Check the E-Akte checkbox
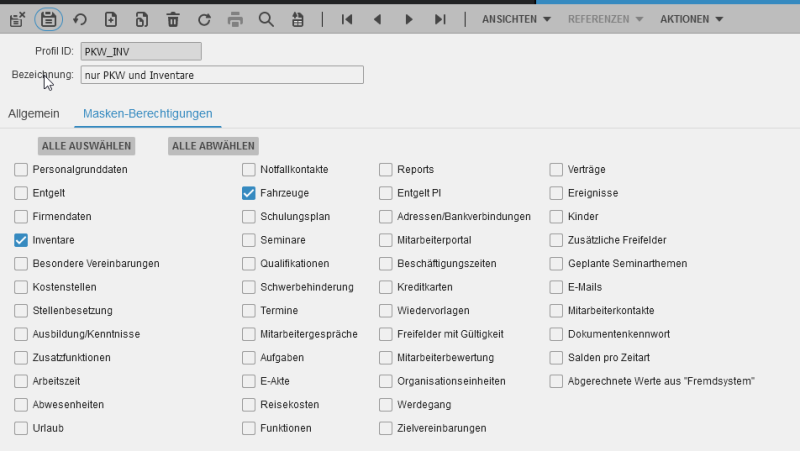This screenshot has height=451, width=800. pyautogui.click(x=248, y=381)
